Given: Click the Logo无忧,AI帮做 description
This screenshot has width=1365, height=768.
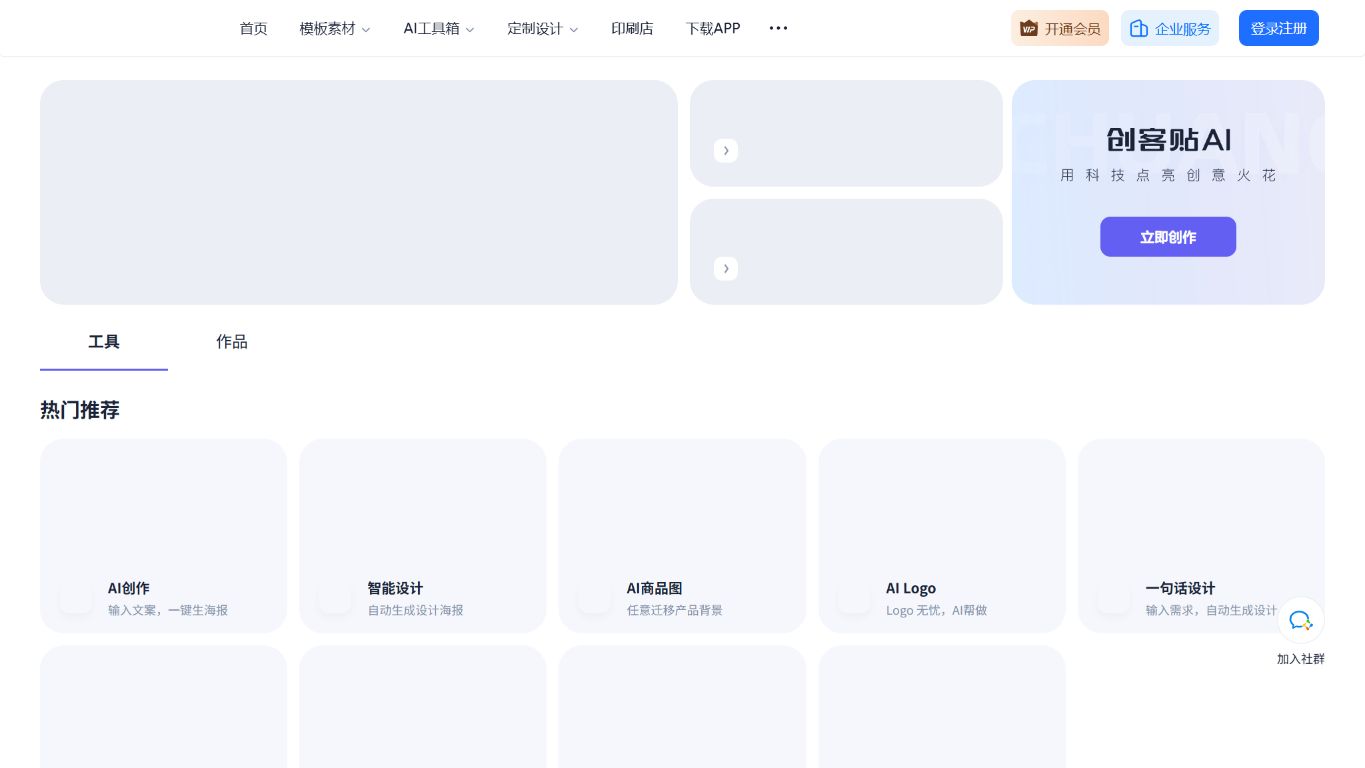Looking at the screenshot, I should pyautogui.click(x=936, y=610).
